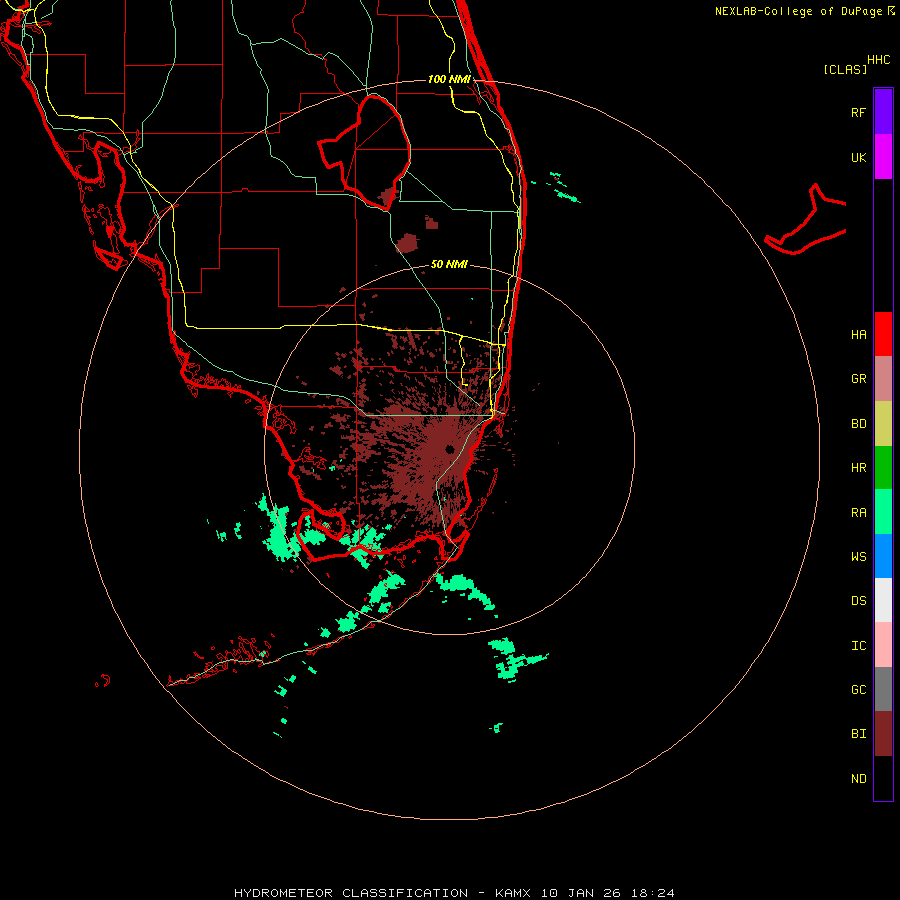Click the 'HA' legend label
This screenshot has height=900, width=900.
pos(858,335)
